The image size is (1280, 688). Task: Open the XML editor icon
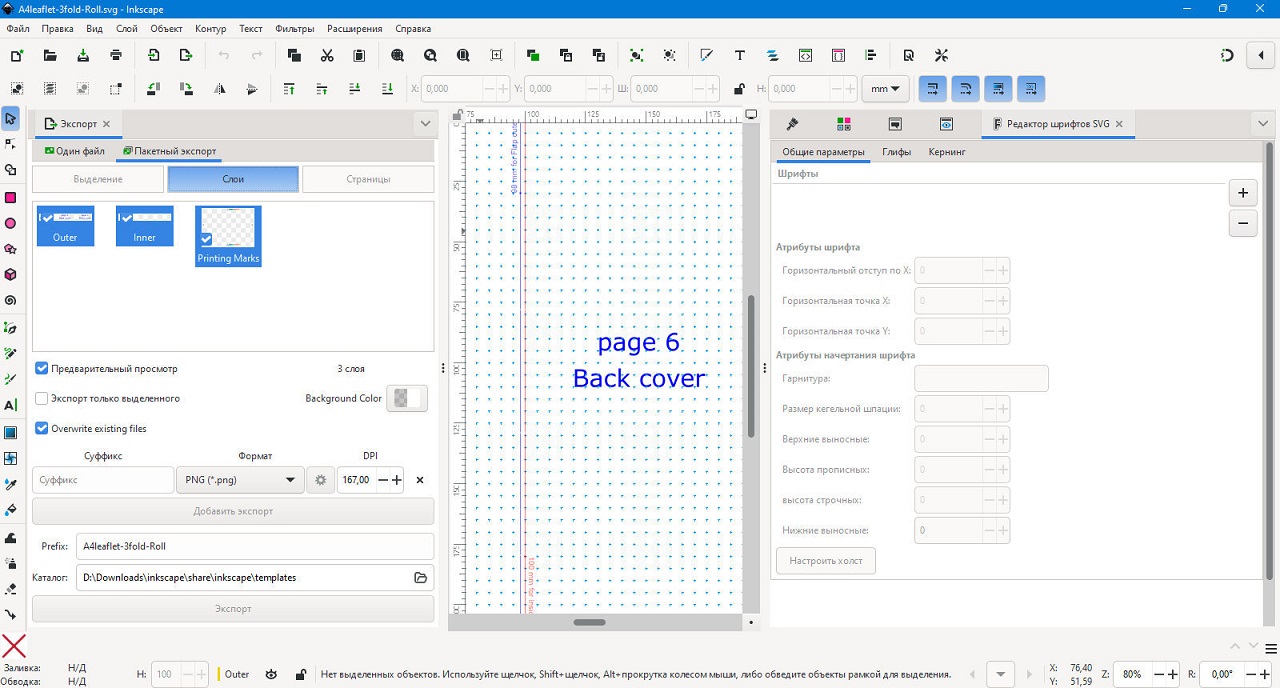coord(805,56)
